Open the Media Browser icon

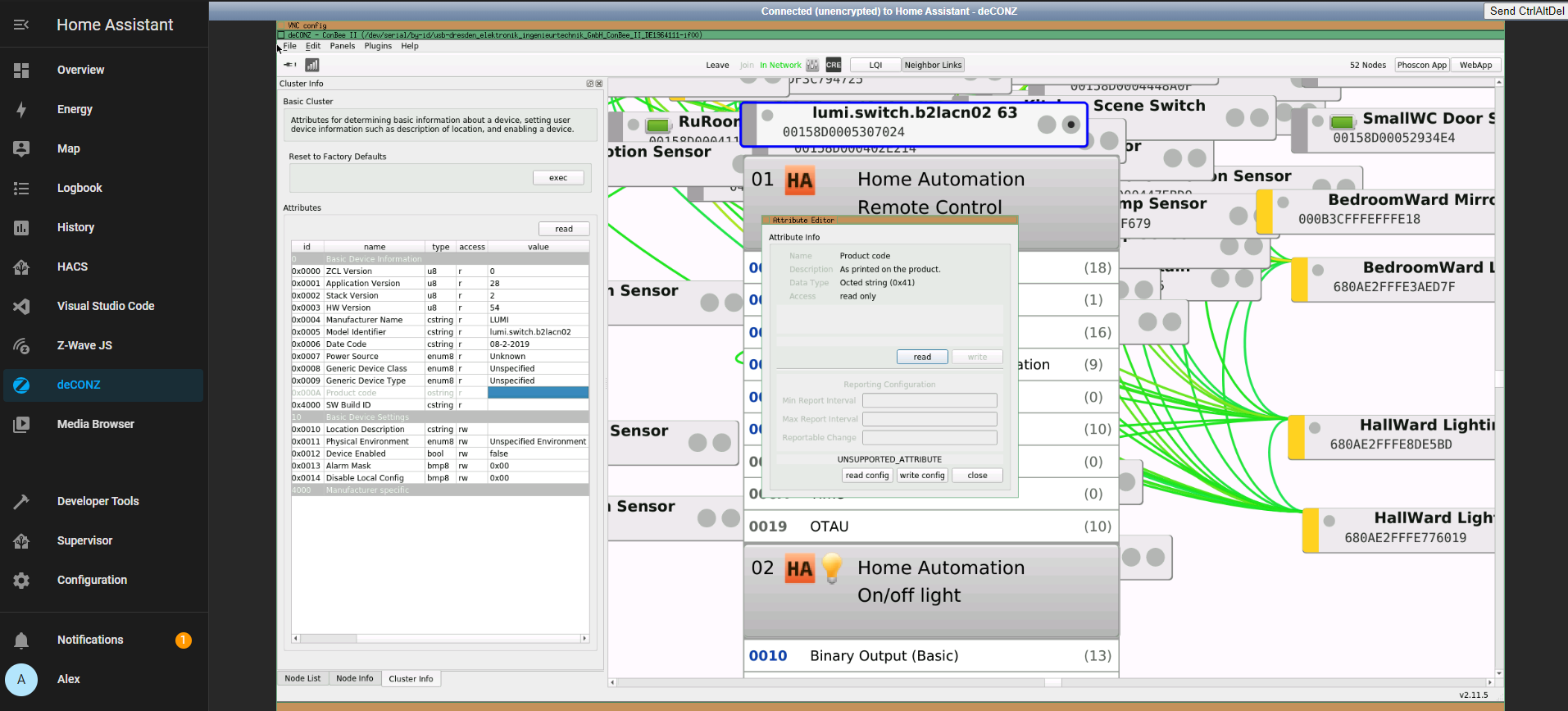click(21, 425)
